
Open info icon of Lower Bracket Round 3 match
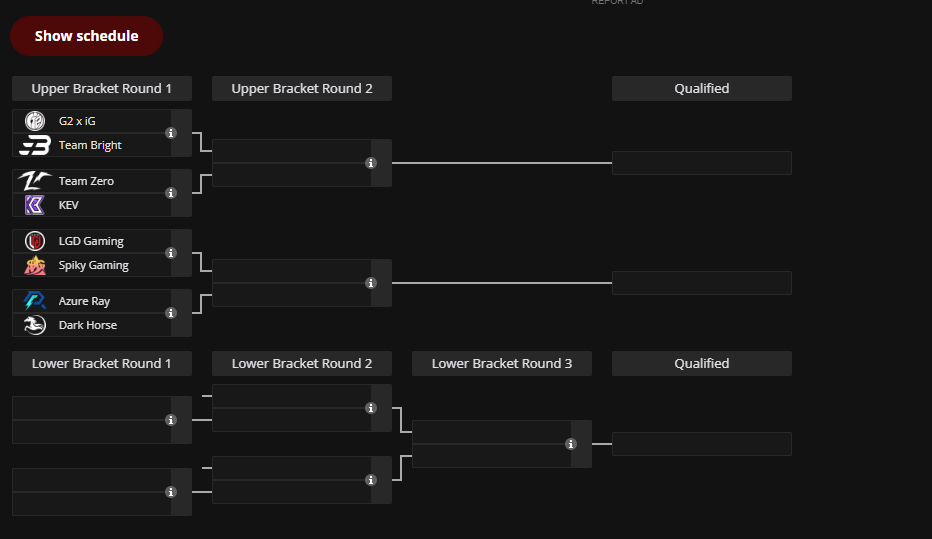coord(571,444)
